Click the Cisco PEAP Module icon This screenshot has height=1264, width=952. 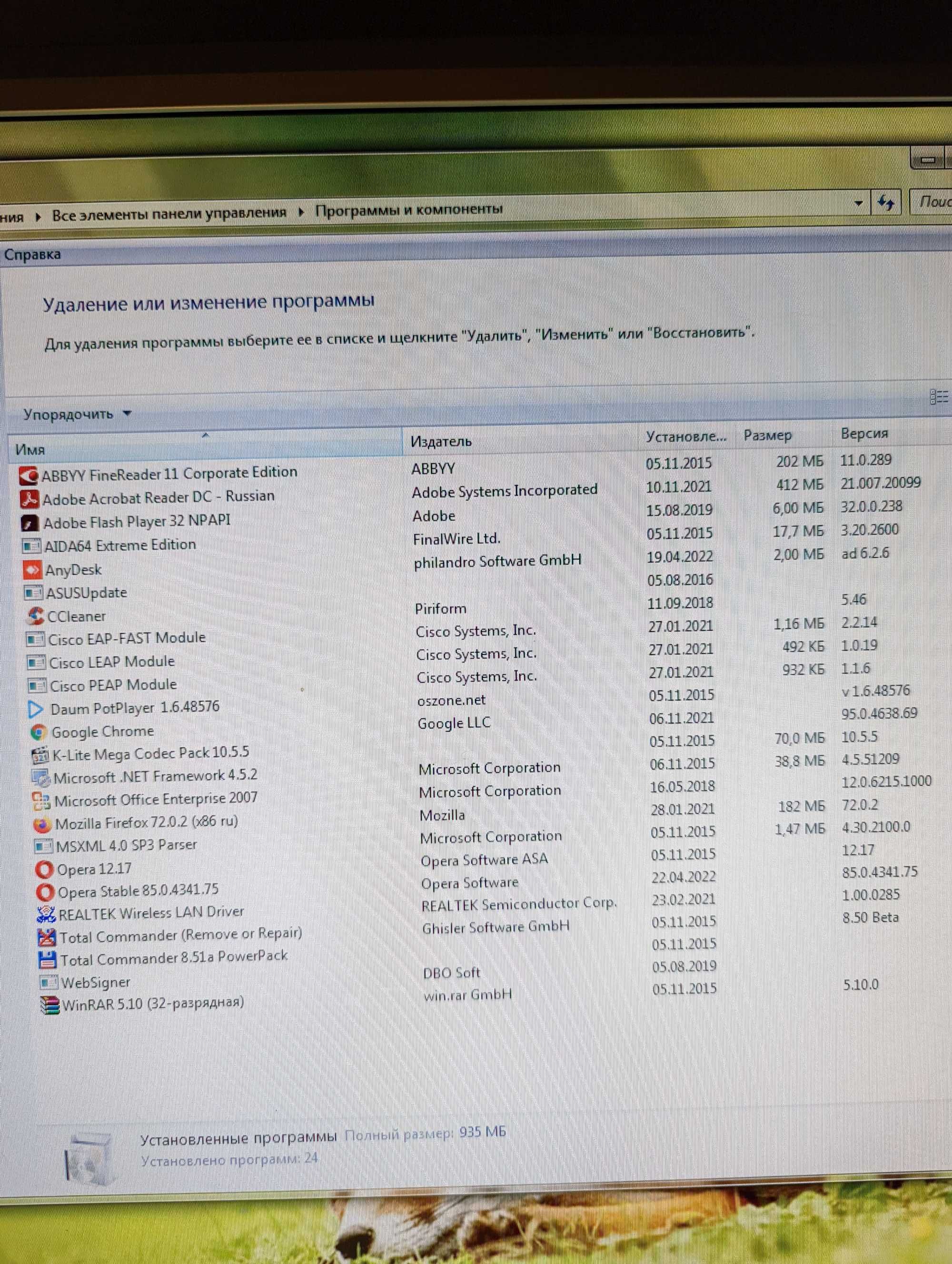pyautogui.click(x=38, y=686)
